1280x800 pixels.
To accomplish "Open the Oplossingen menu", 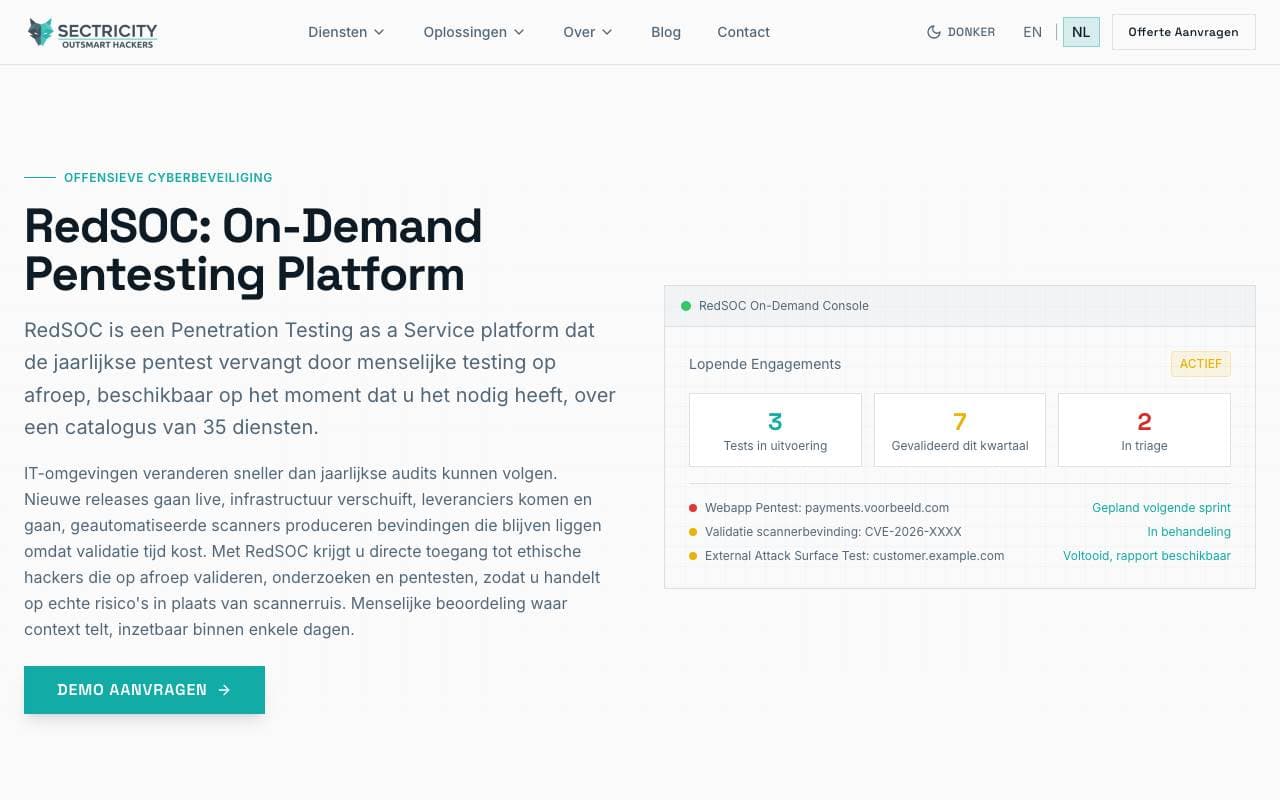I will pos(474,32).
